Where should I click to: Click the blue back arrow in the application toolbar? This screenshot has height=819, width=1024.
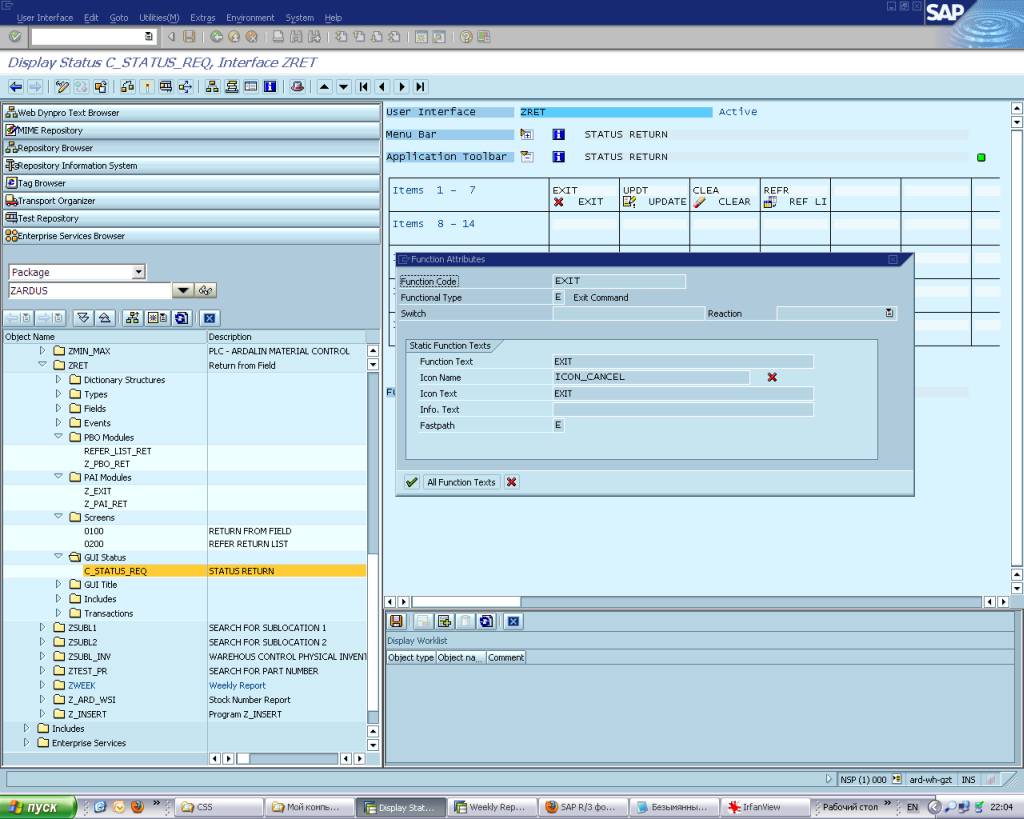pos(16,86)
